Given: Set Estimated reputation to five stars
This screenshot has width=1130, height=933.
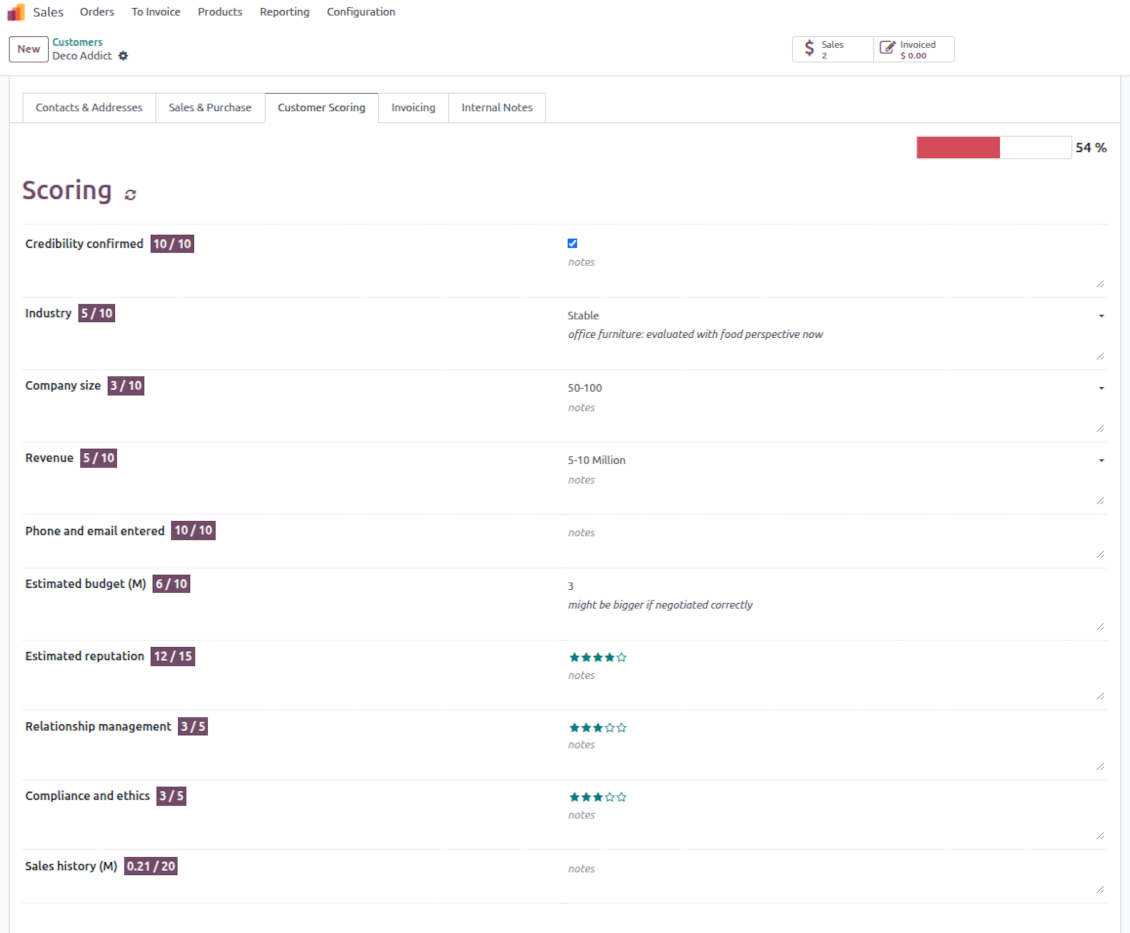Looking at the screenshot, I should click(622, 657).
